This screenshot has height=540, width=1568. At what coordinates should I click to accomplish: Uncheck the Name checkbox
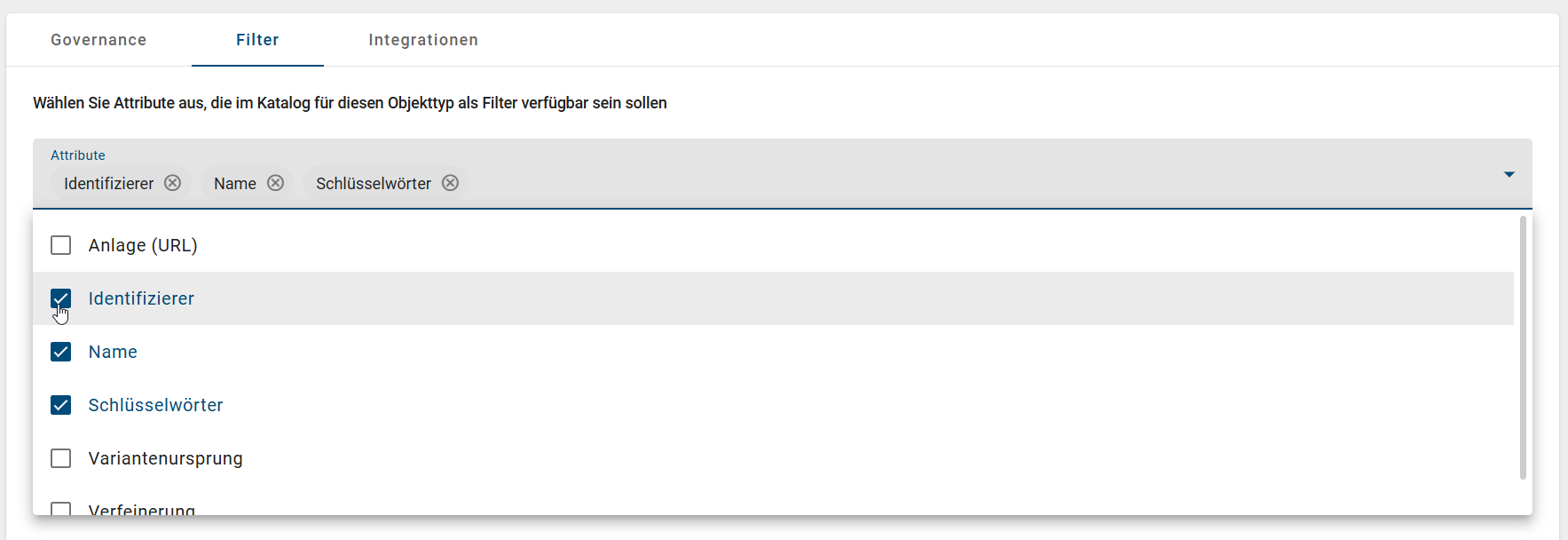[x=60, y=352]
